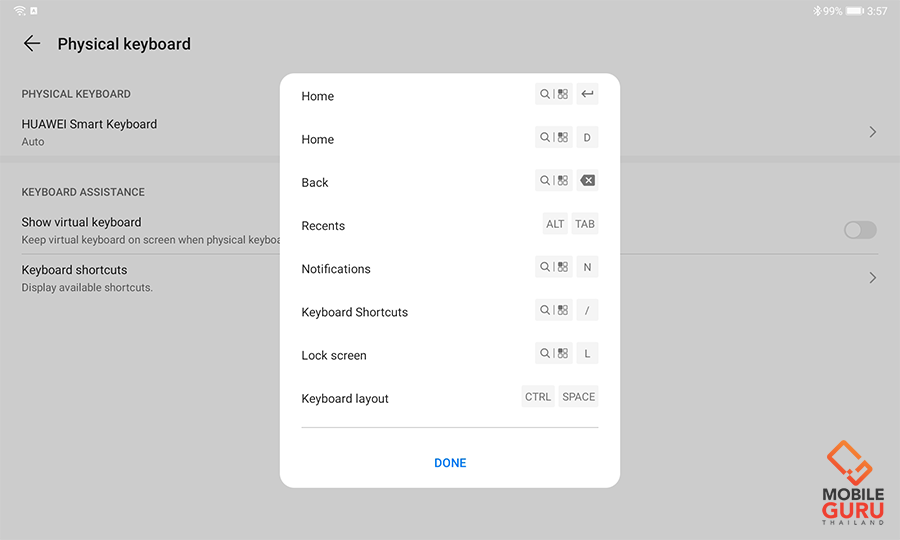This screenshot has height=540, width=900.
Task: Click the ALT key label
Action: click(555, 224)
